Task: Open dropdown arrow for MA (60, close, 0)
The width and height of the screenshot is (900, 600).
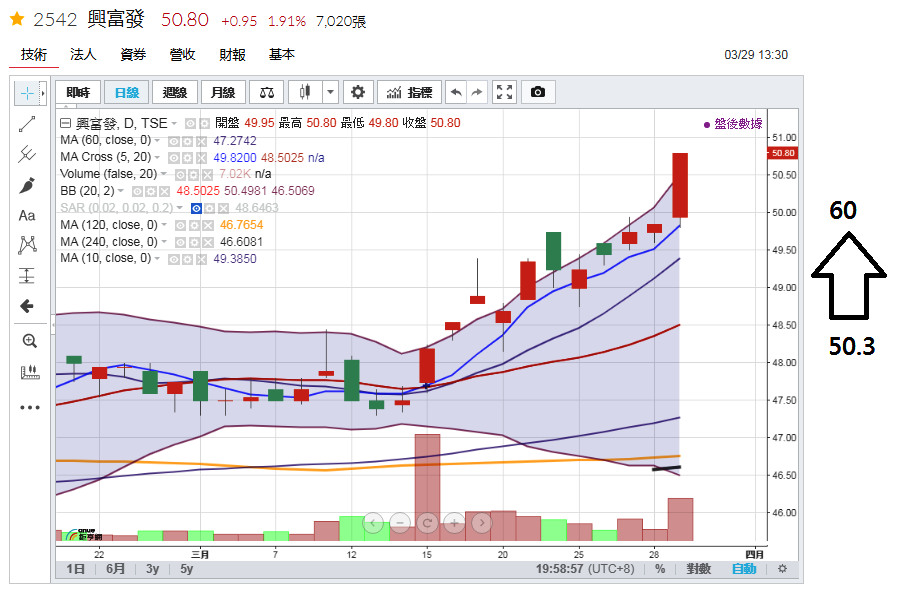Action: click(157, 140)
